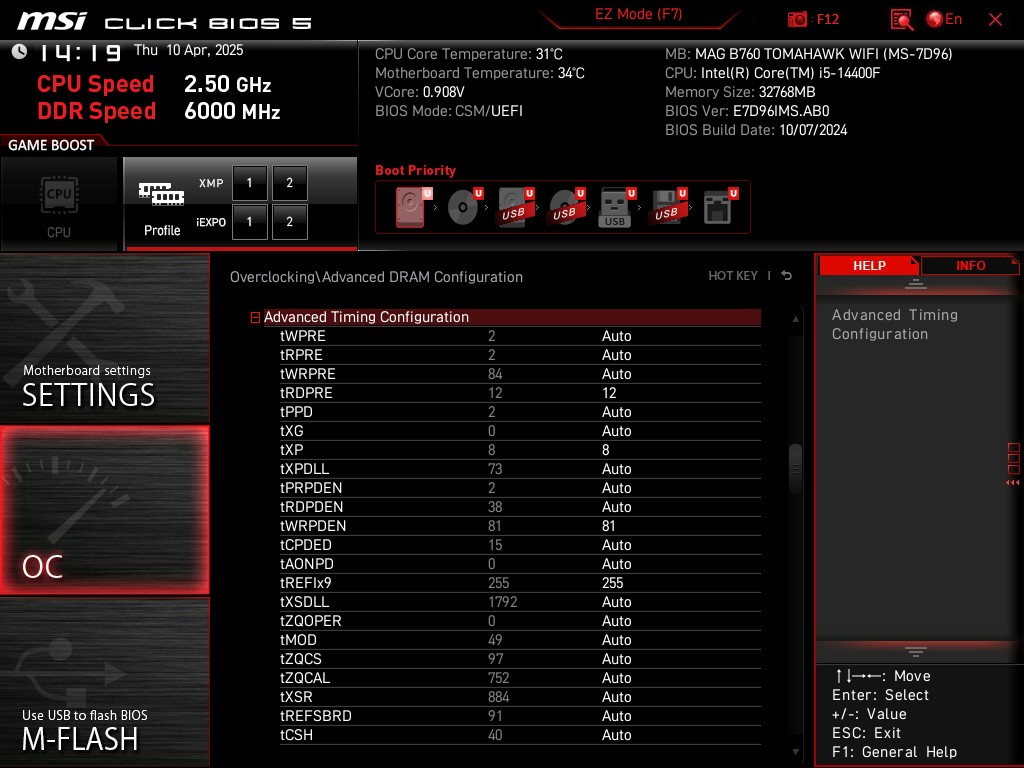Open the SETTINGS motherboard settings section
This screenshot has width=1024, height=768.
point(104,338)
